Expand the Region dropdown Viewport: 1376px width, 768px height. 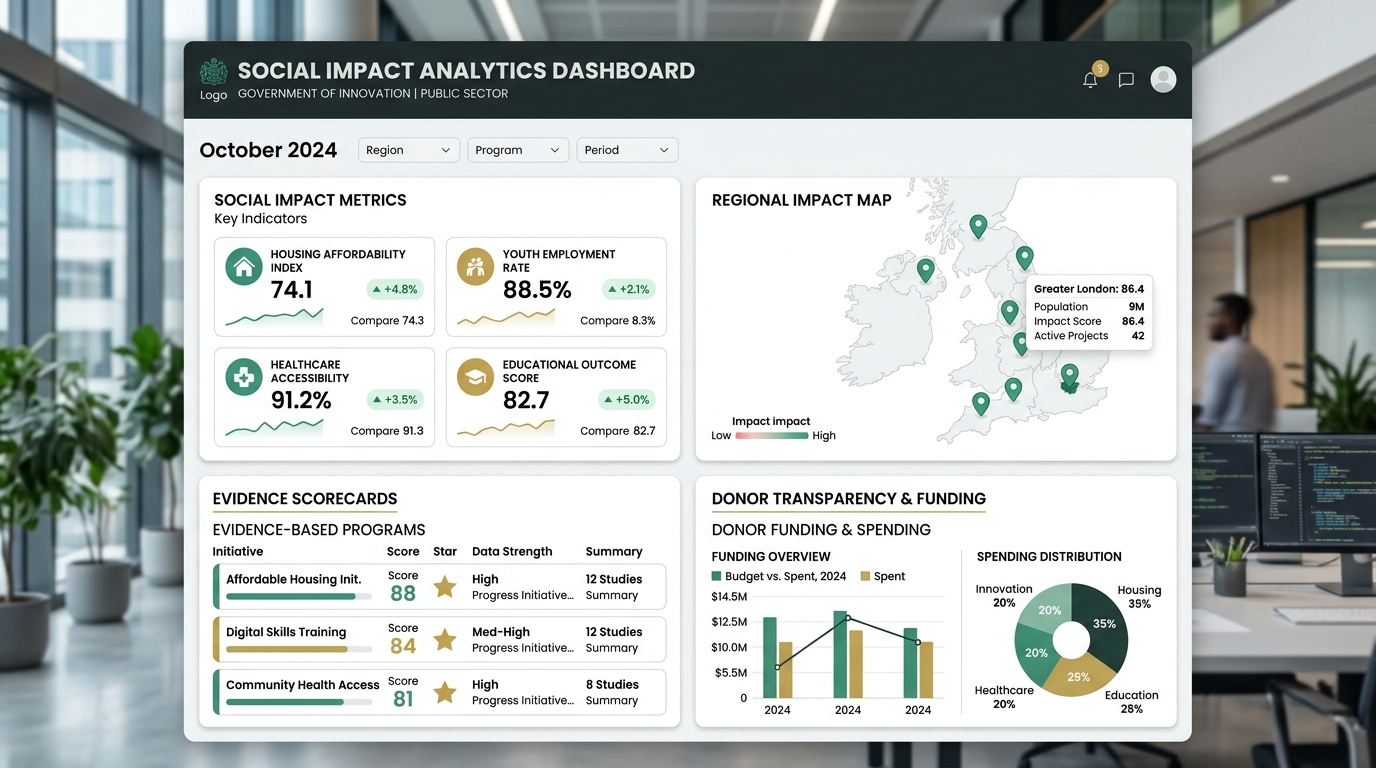[x=409, y=150]
